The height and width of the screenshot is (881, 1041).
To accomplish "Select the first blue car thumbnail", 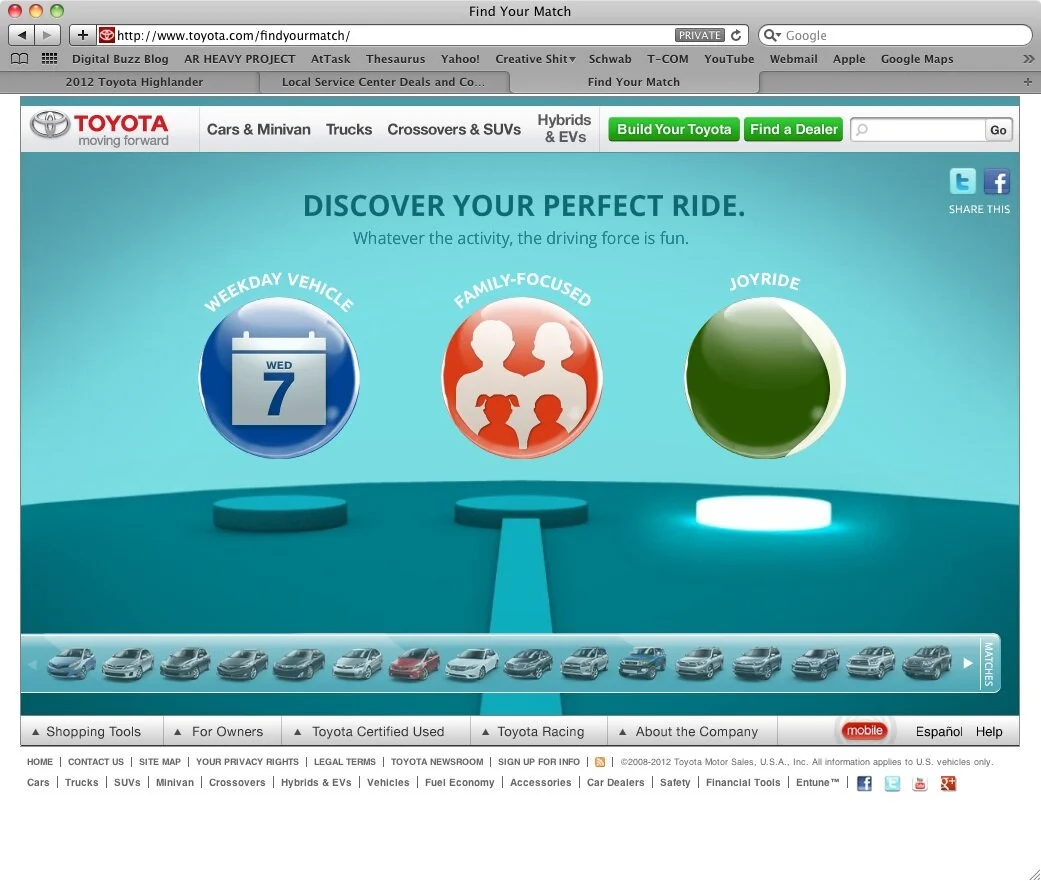I will 71,663.
